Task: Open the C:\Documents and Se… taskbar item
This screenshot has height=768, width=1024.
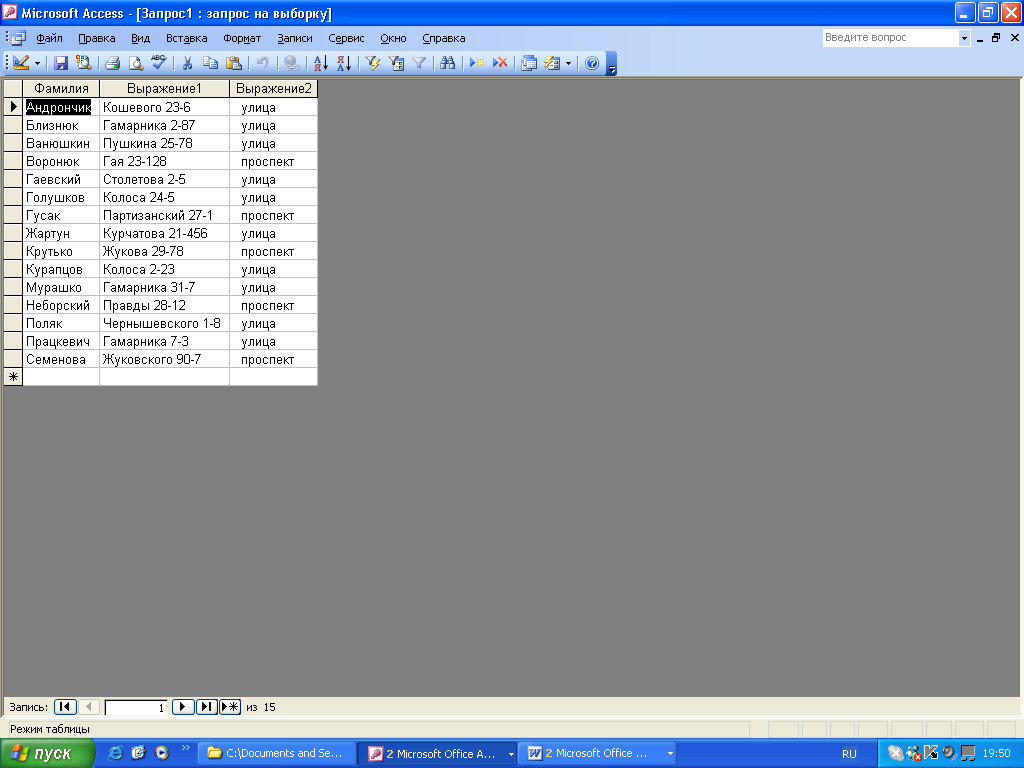Action: tap(277, 753)
